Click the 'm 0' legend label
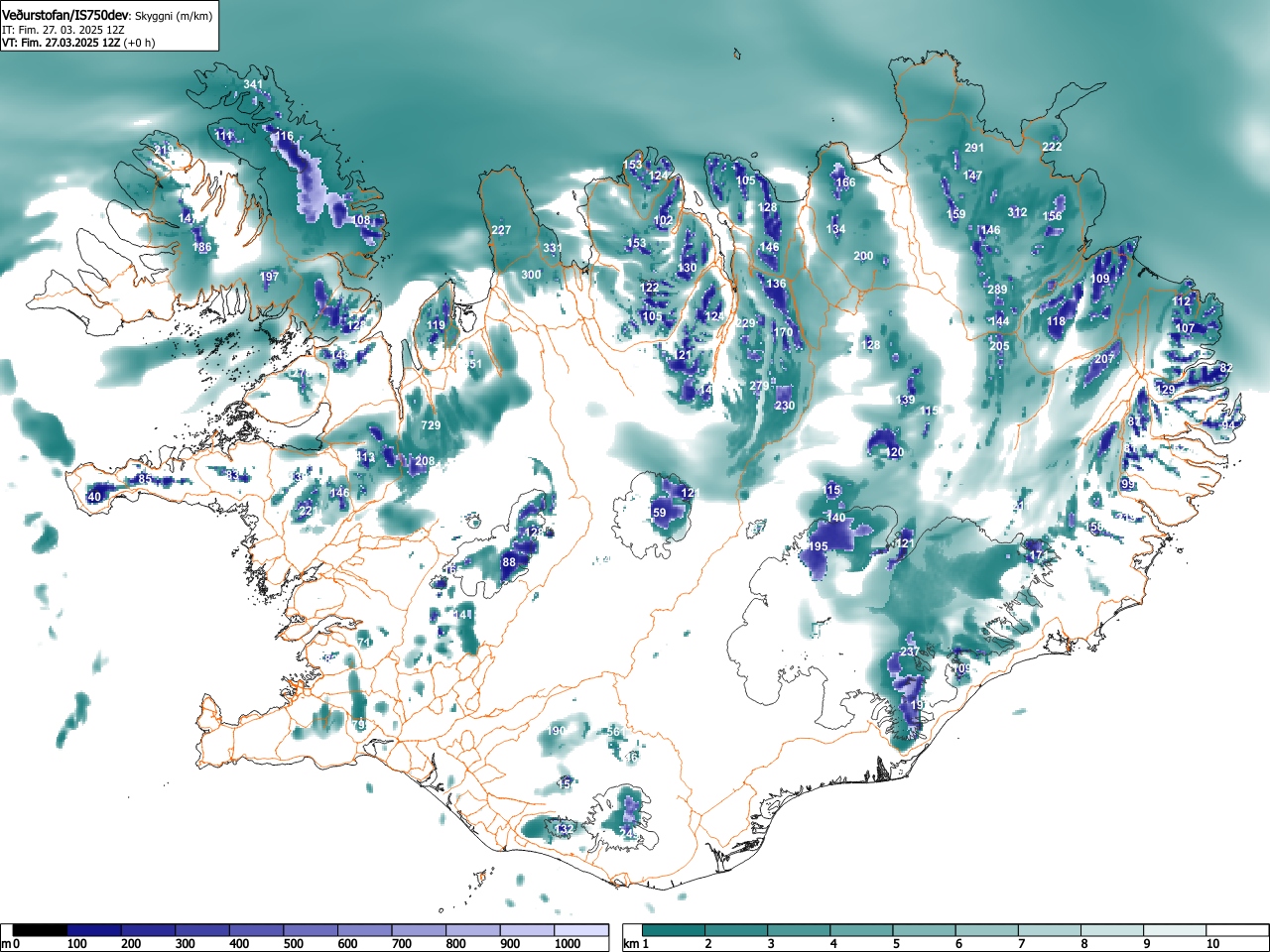Screen dimensions: 1270x952 10,944
